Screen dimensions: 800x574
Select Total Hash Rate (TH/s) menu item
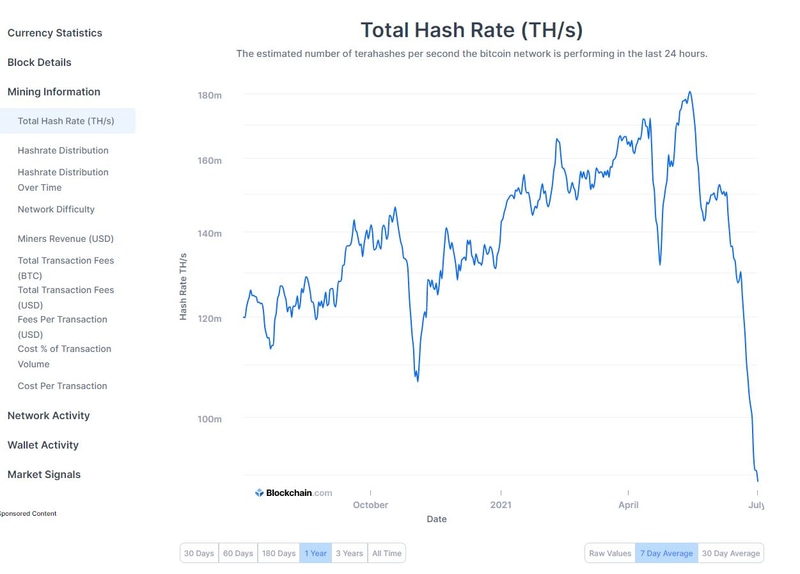66,121
